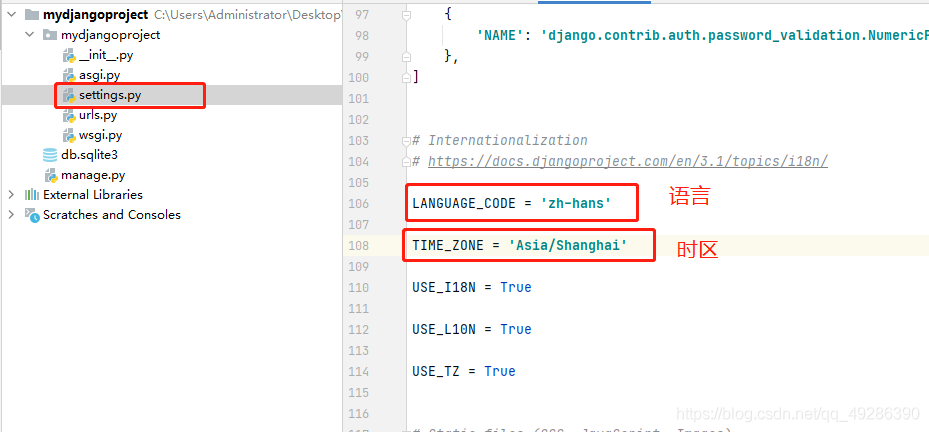Open the docs.djangoproject.com i18n link
The image size is (929, 432).
pyautogui.click(x=627, y=162)
